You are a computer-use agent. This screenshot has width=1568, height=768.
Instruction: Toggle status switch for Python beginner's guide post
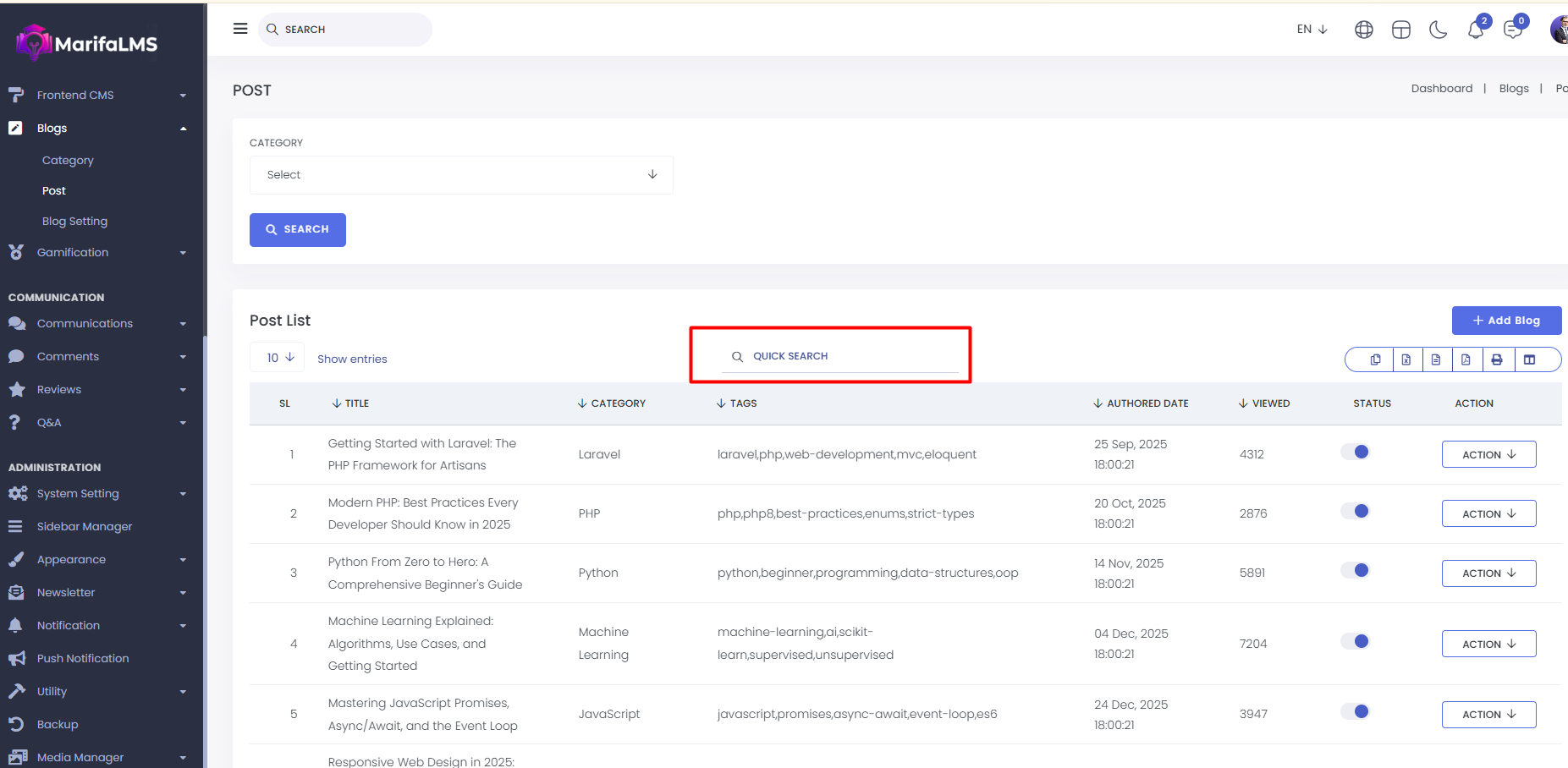[x=1355, y=570]
